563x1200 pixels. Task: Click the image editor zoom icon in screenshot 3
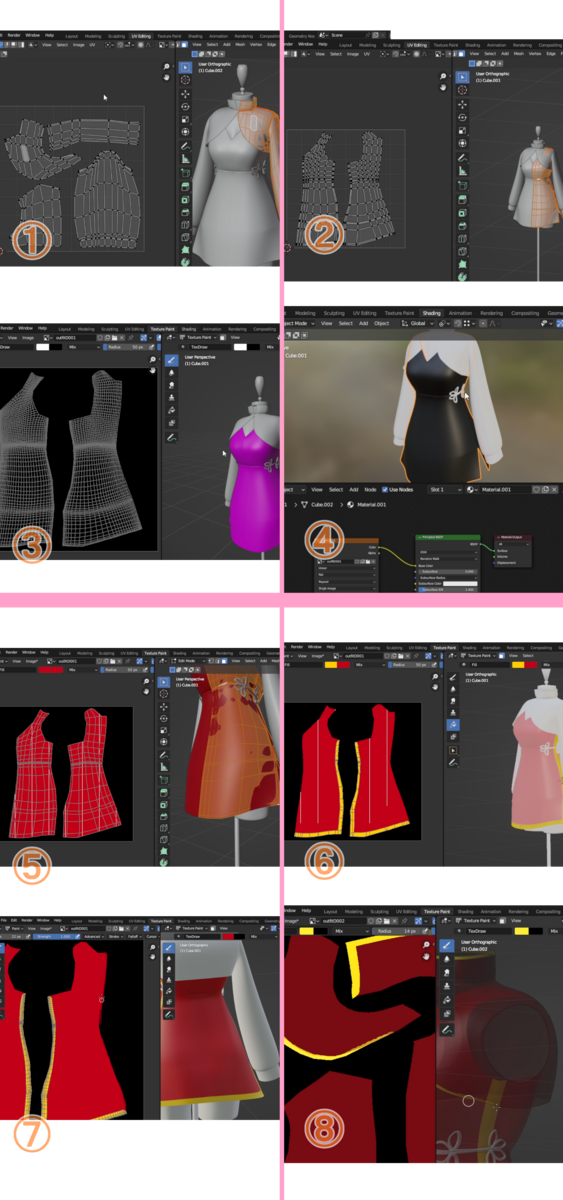(x=152, y=359)
